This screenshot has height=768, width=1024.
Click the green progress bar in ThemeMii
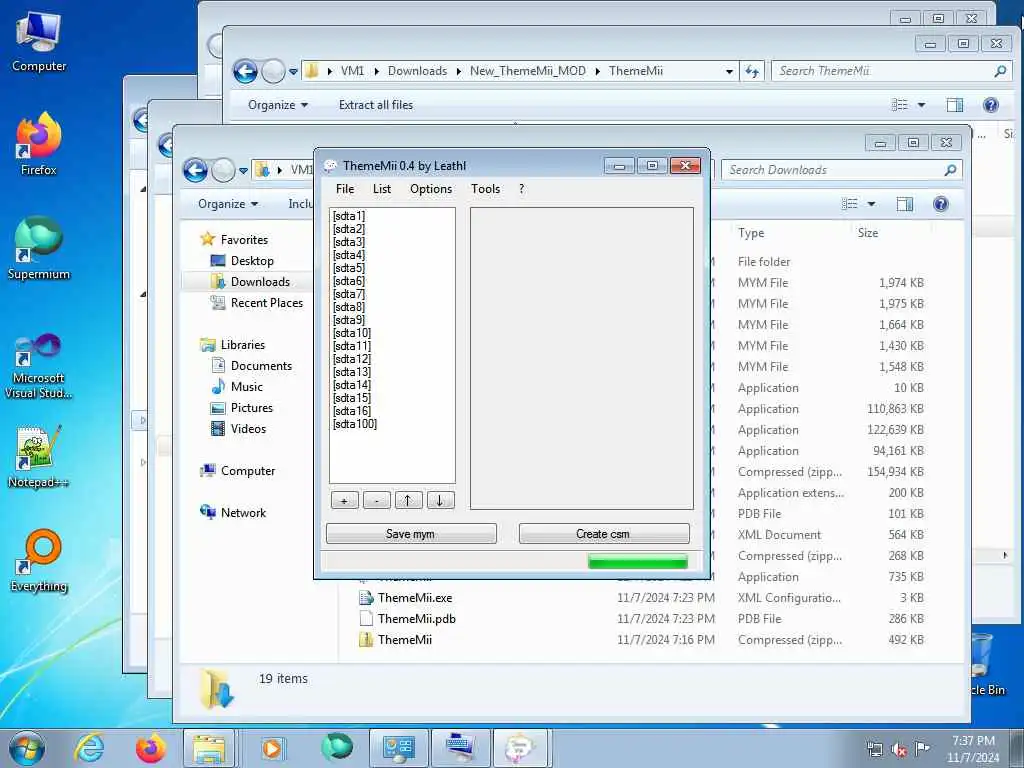point(637,561)
